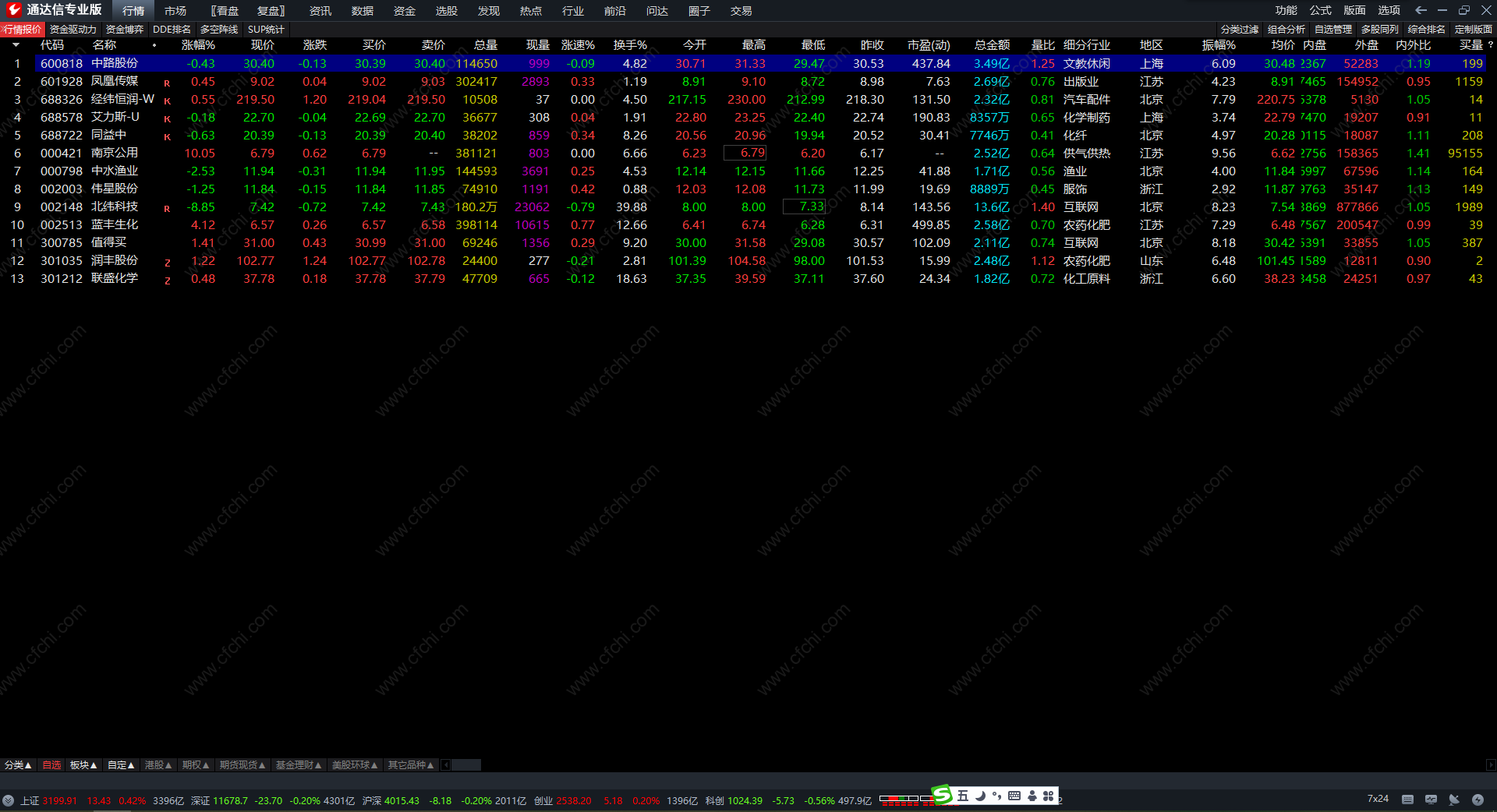Open the 市场 menu
The height and width of the screenshot is (812, 1497).
click(175, 11)
